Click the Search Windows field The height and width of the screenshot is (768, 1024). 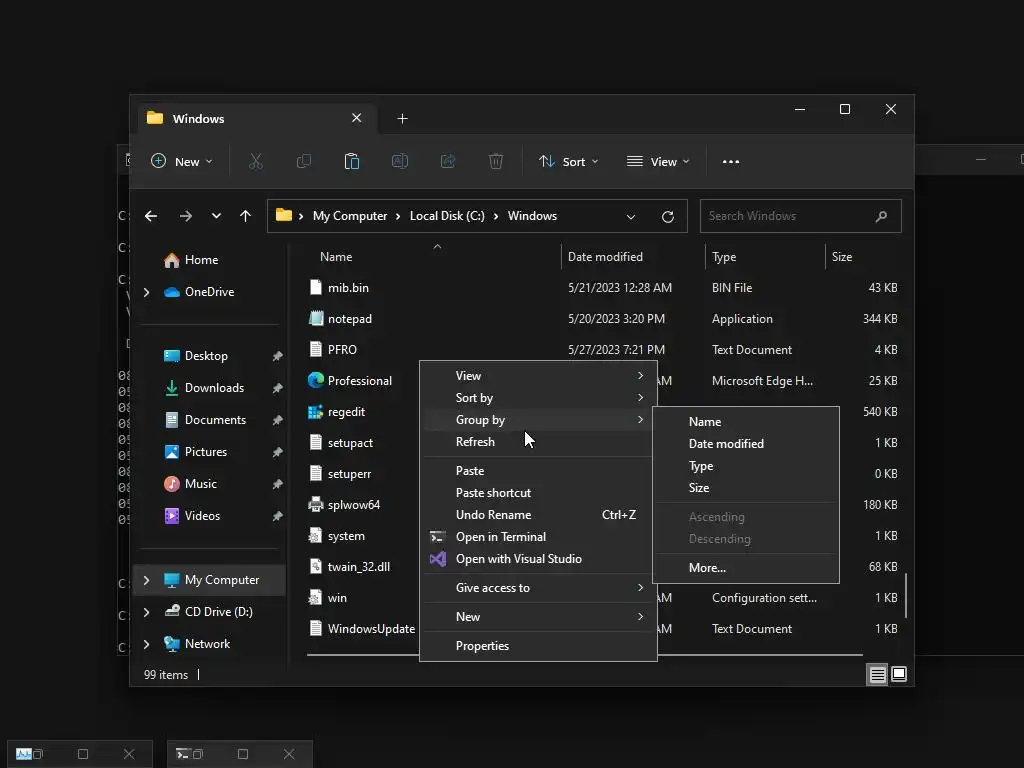point(801,216)
